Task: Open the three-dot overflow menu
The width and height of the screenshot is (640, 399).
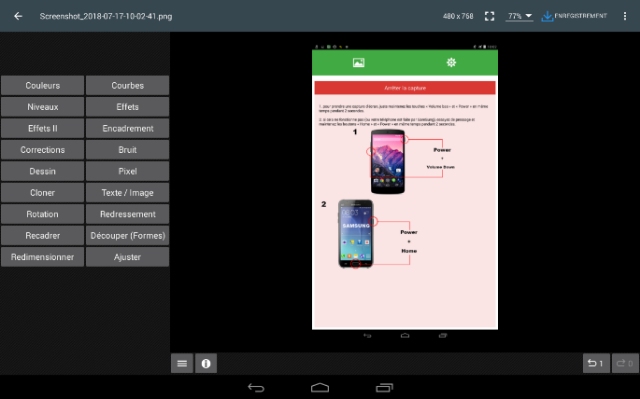Action: (x=625, y=16)
